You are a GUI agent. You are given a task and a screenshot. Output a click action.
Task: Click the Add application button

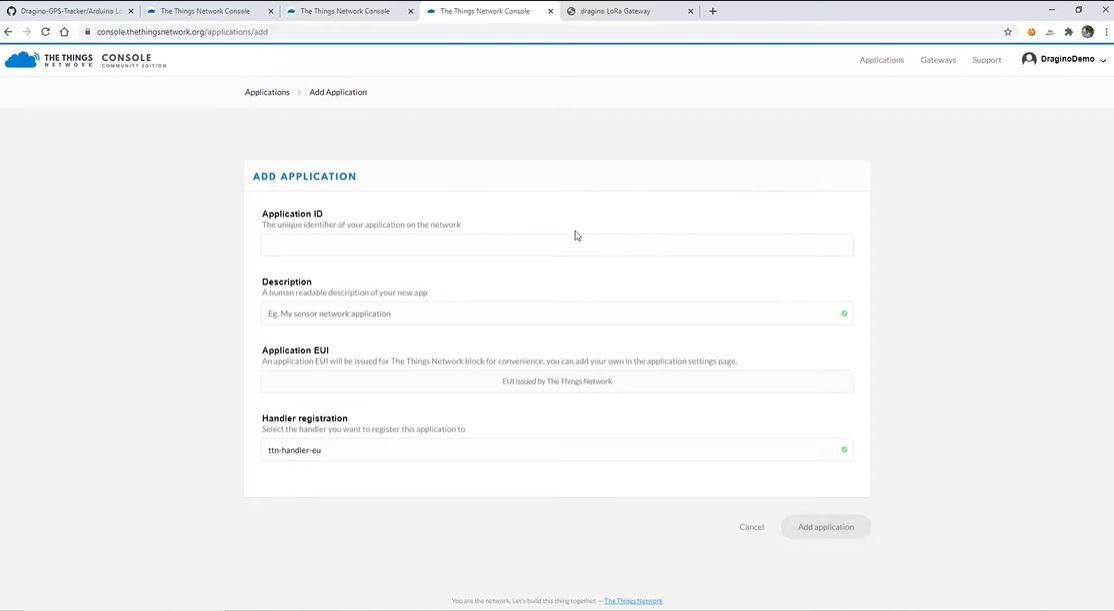point(826,527)
